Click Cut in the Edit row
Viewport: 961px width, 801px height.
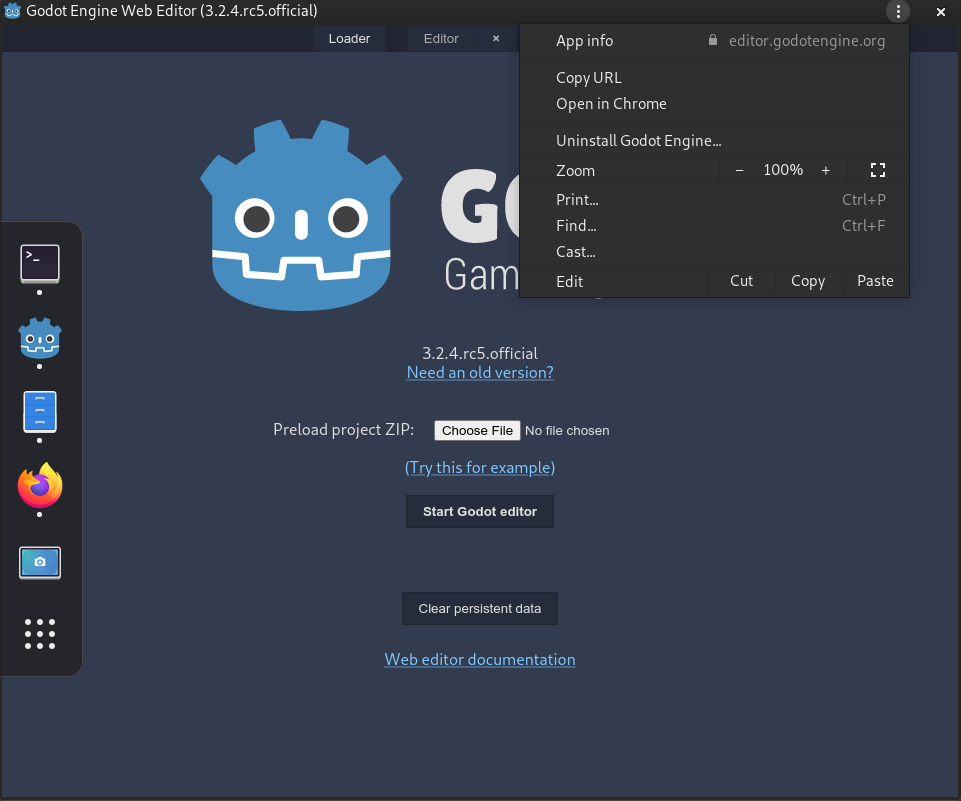[x=742, y=281]
